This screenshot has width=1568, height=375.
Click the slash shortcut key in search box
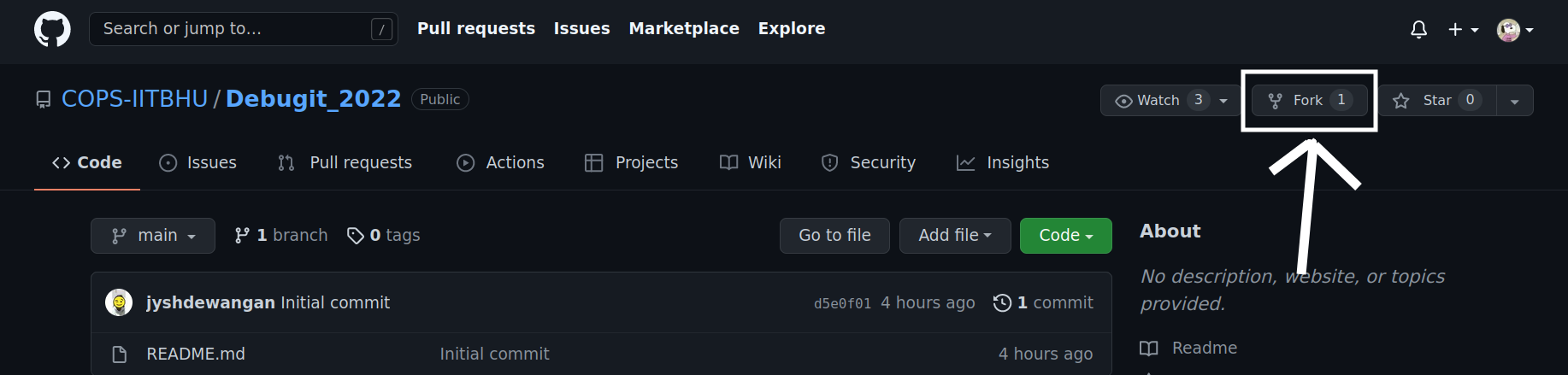coord(382,30)
